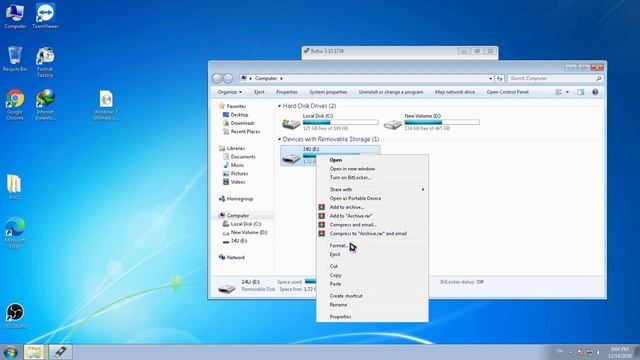This screenshot has height=360, width=640.
Task: Select the Microsoft Edge desktop shortcut
Action: [x=15, y=233]
